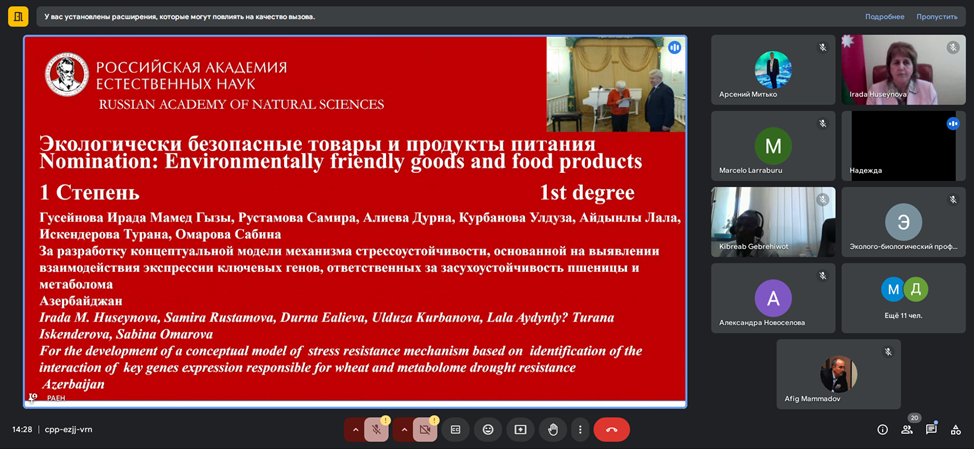
Task: Click the Александра Новоселова name label
Action: tap(761, 323)
